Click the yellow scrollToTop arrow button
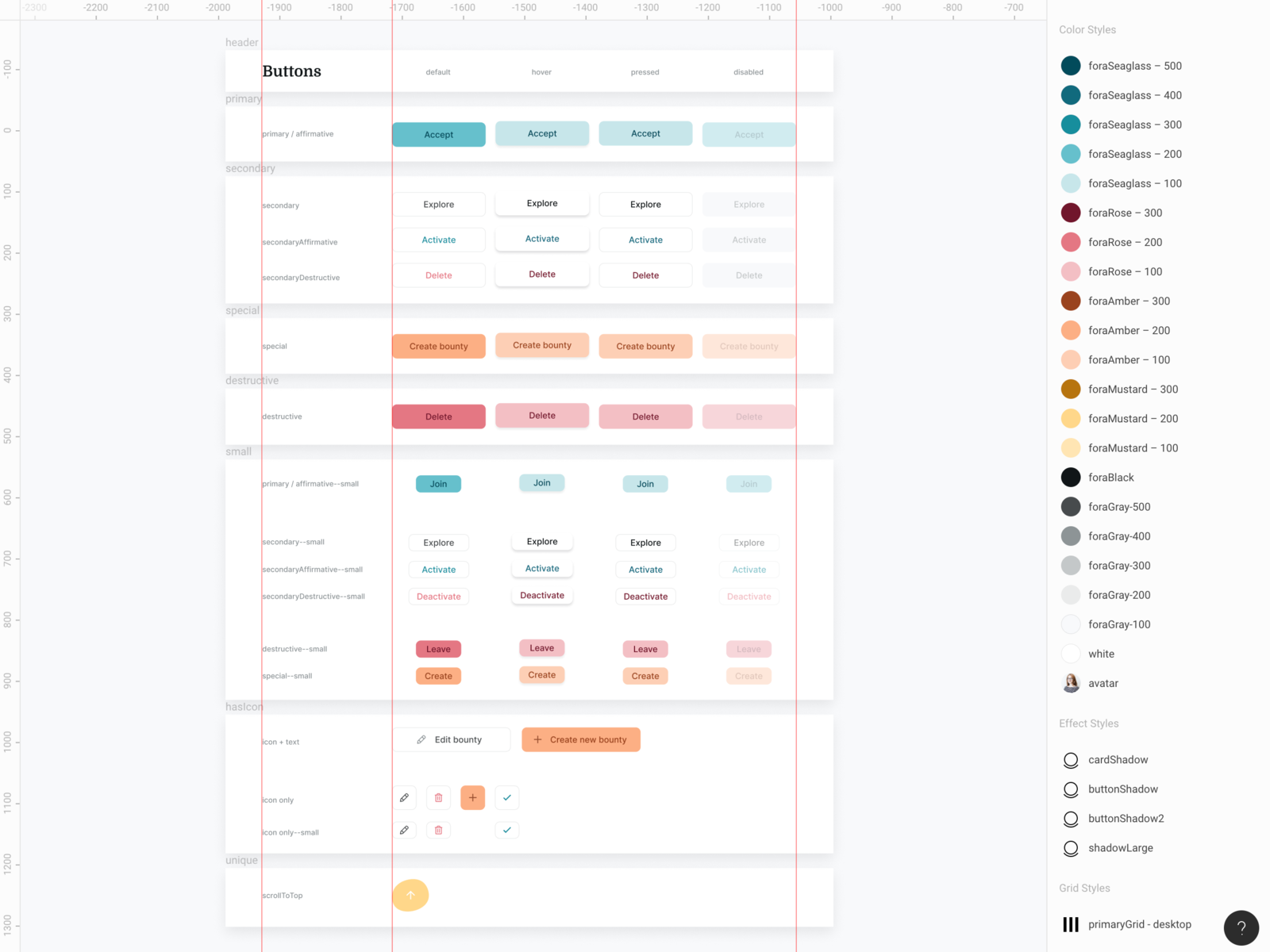 pos(410,895)
